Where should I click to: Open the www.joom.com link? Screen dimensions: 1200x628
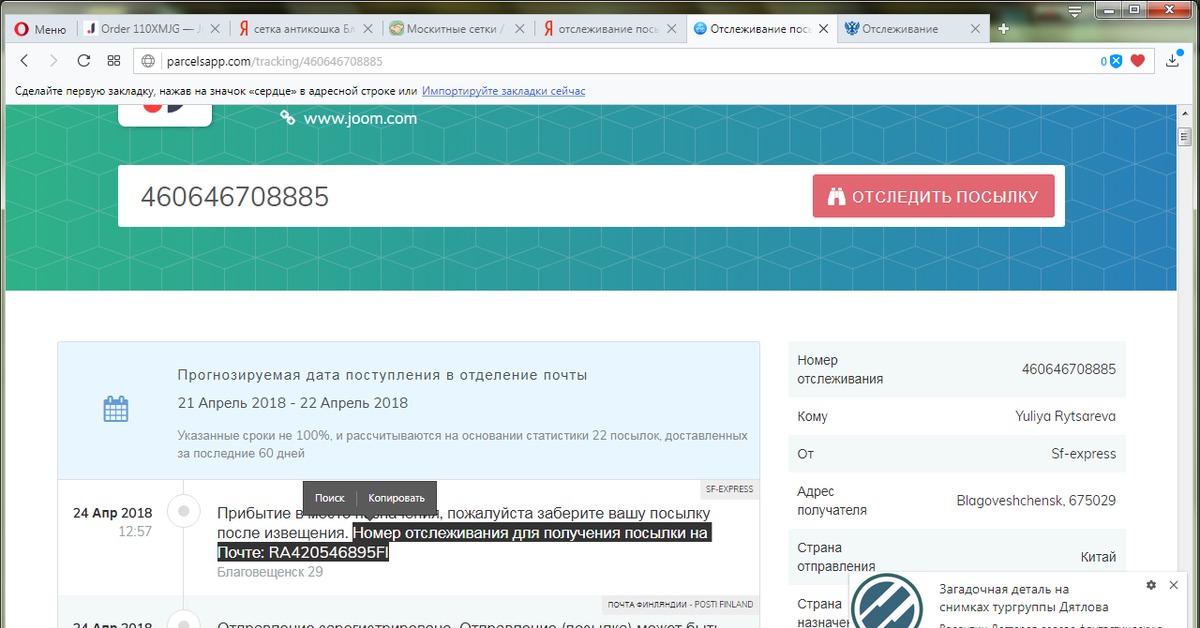click(x=360, y=118)
